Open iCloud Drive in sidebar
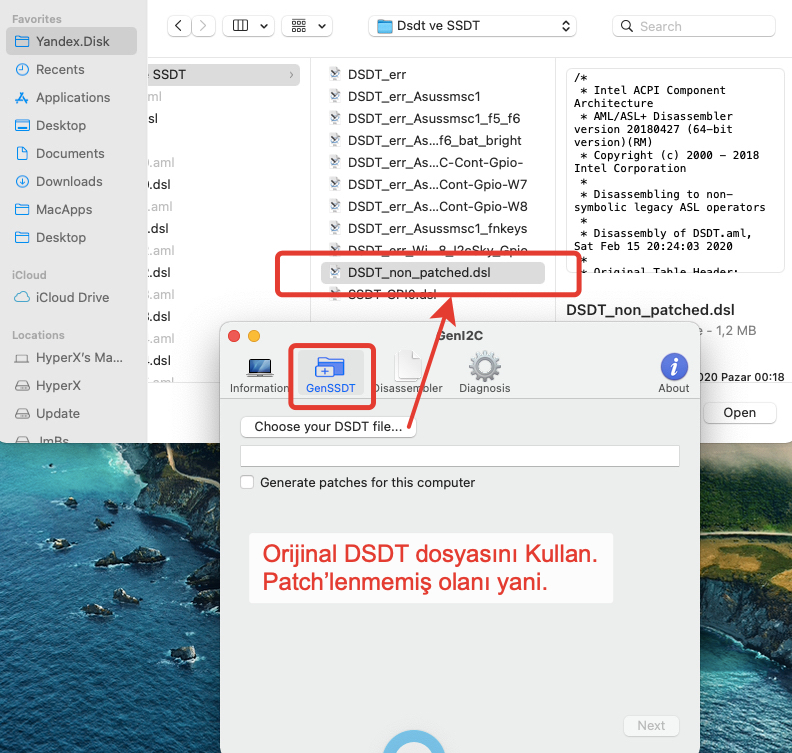 coord(72,297)
